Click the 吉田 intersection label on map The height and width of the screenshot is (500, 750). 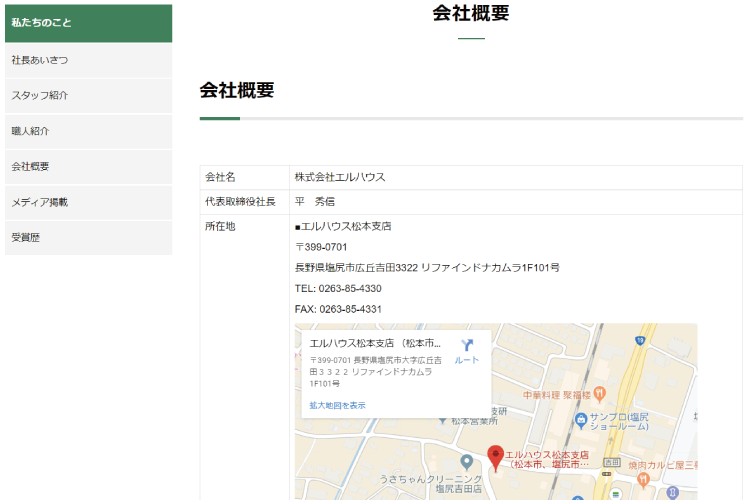[612, 462]
